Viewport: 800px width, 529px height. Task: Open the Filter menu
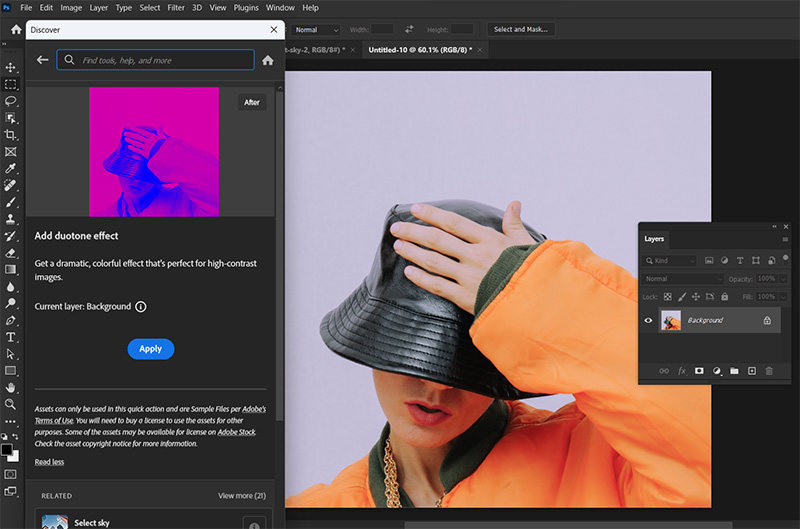176,8
